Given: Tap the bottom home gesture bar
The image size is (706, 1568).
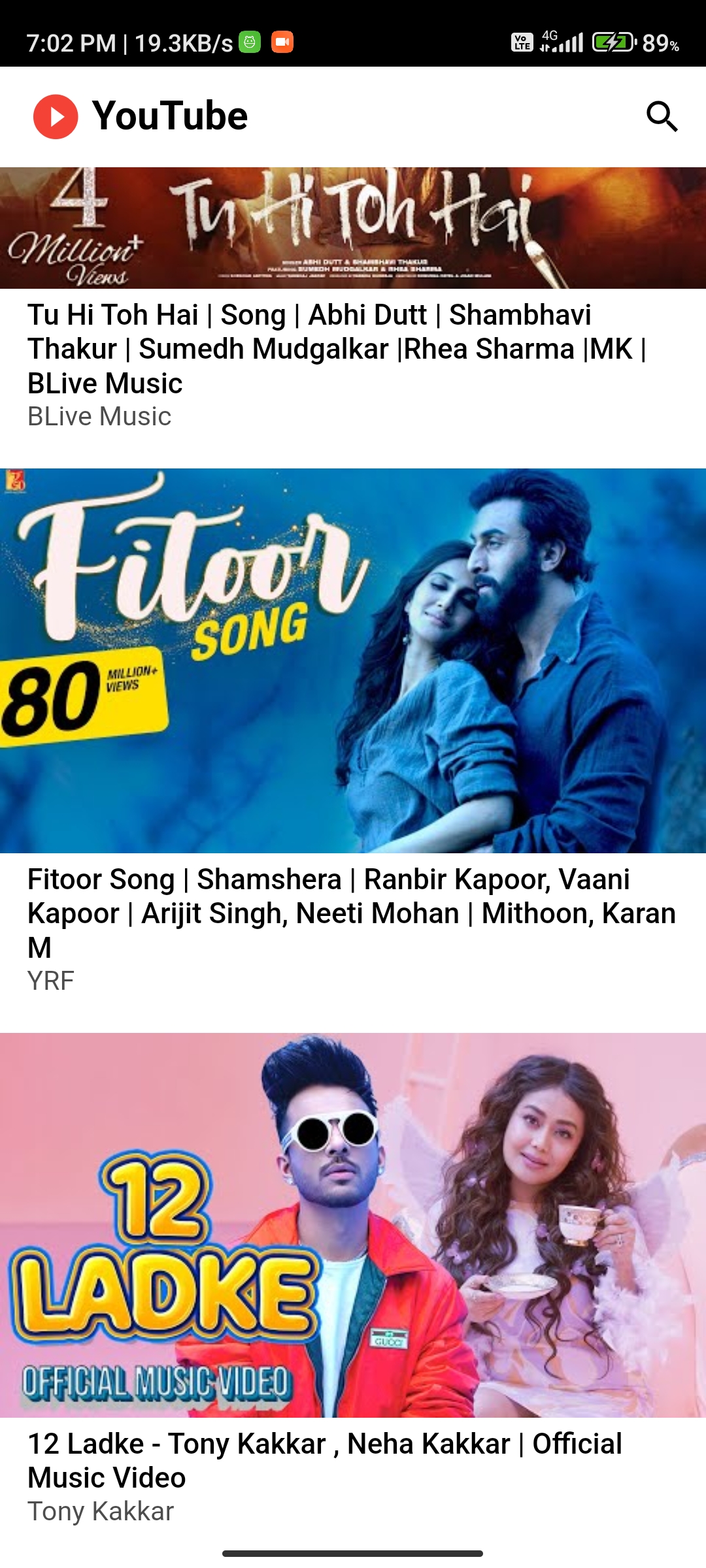Looking at the screenshot, I should point(352,1553).
